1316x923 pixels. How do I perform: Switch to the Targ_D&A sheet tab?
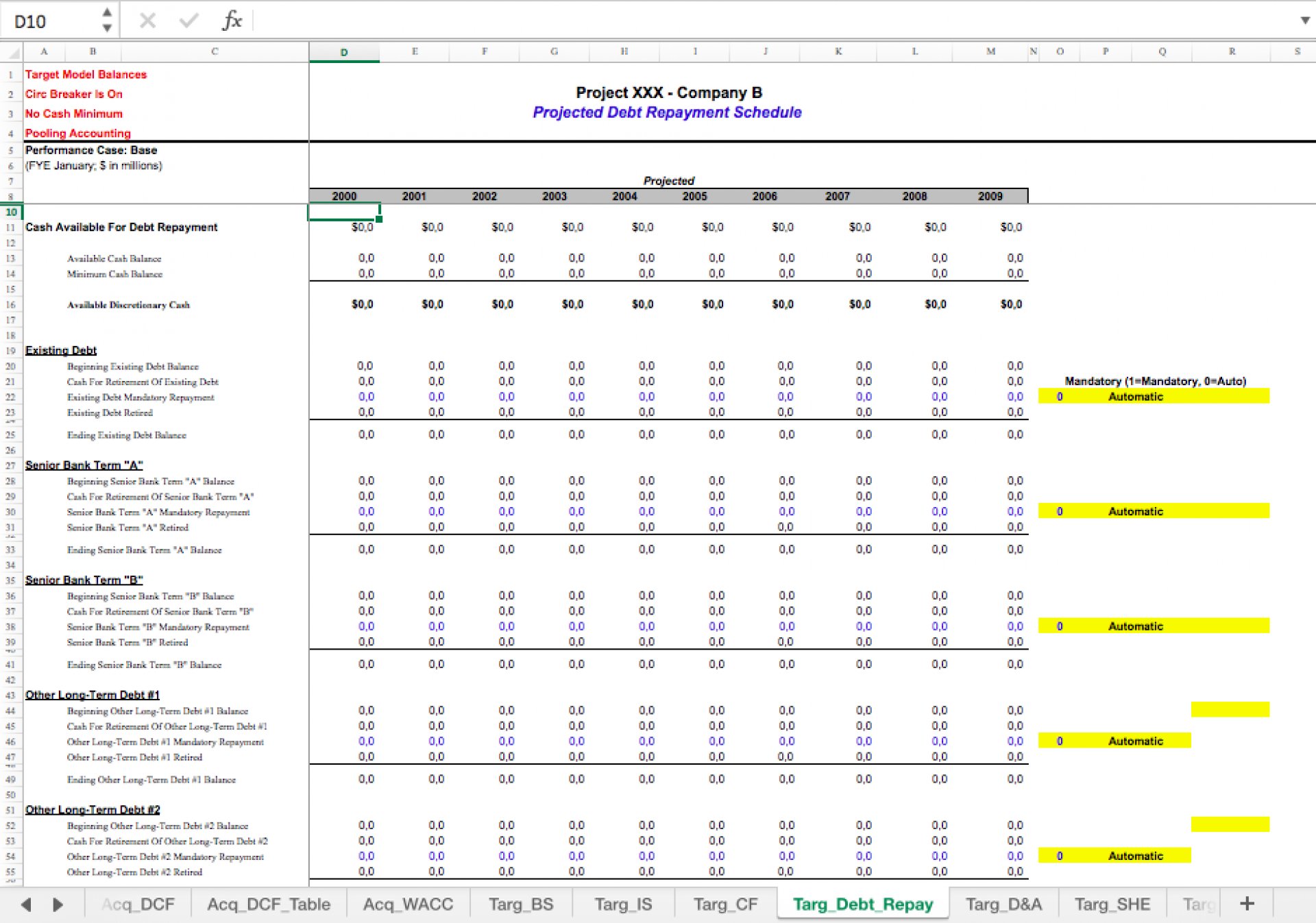1003,904
